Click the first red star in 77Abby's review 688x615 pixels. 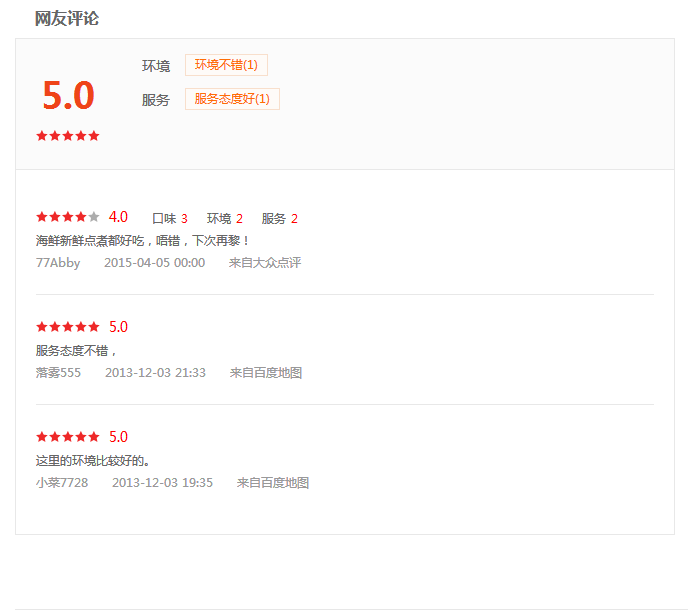point(42,217)
